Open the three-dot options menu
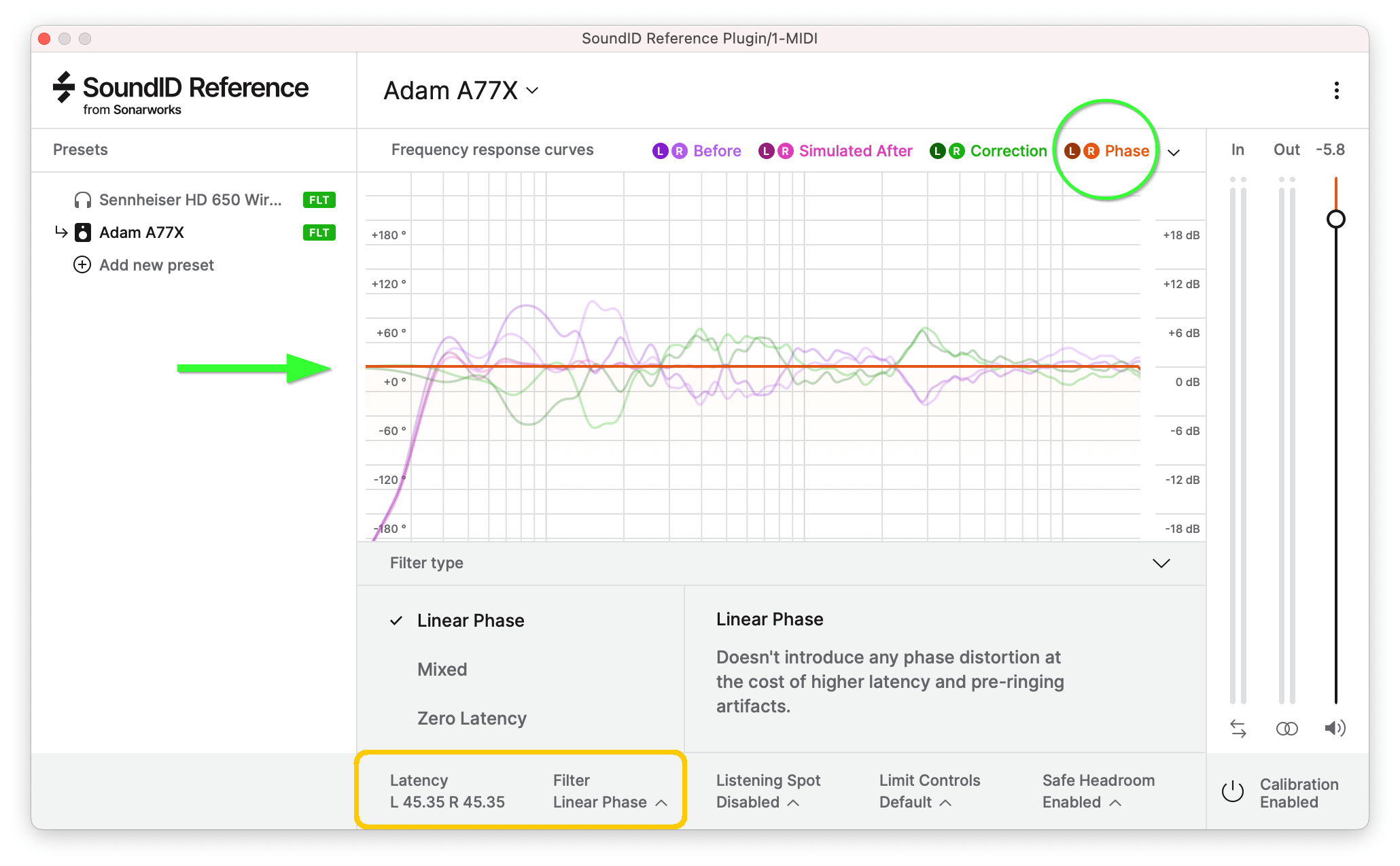This screenshot has width=1400, height=866. (1336, 90)
